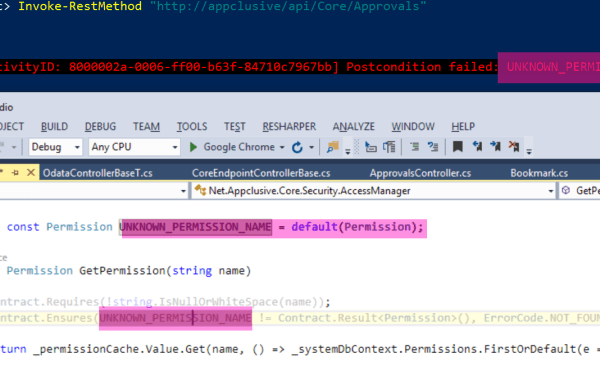Switch to the OdataControllerBaseT.cs tab

[x=98, y=173]
